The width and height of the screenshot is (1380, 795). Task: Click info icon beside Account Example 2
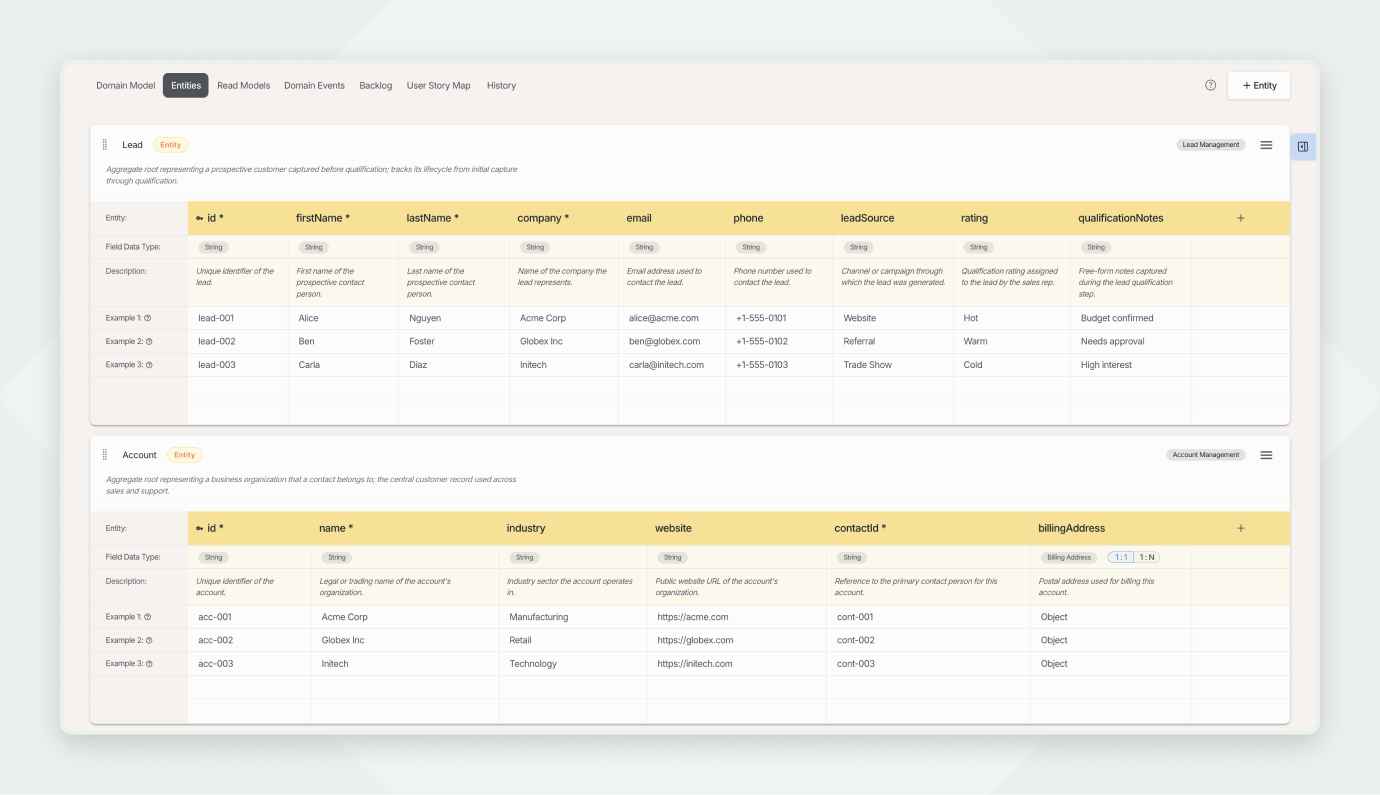(149, 641)
